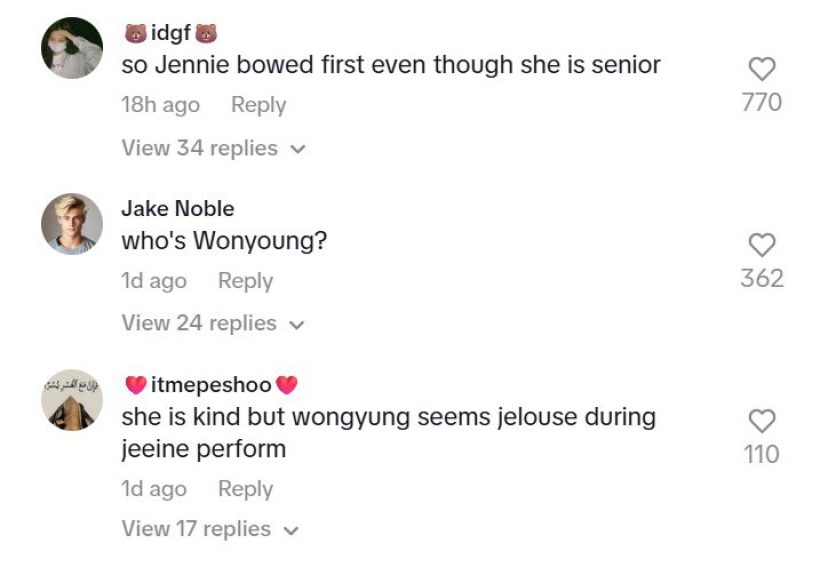Reply to idgf's comment
The height and width of the screenshot is (567, 820).
[258, 105]
